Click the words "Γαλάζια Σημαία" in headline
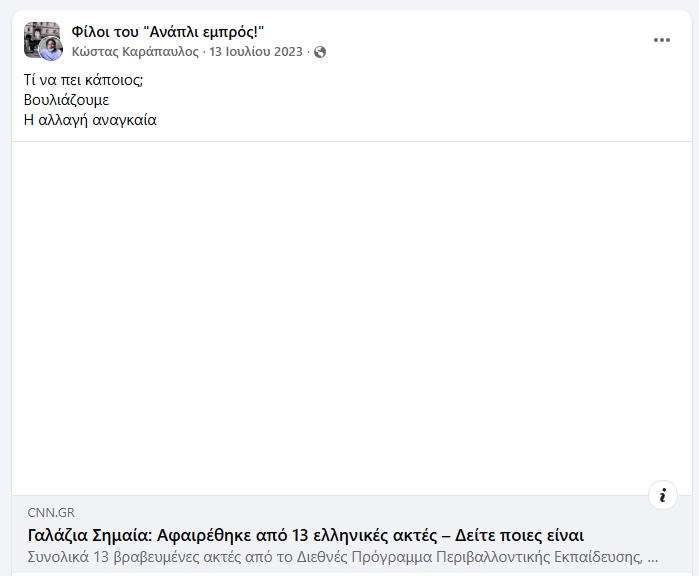Image resolution: width=699 pixels, height=576 pixels. (x=83, y=535)
